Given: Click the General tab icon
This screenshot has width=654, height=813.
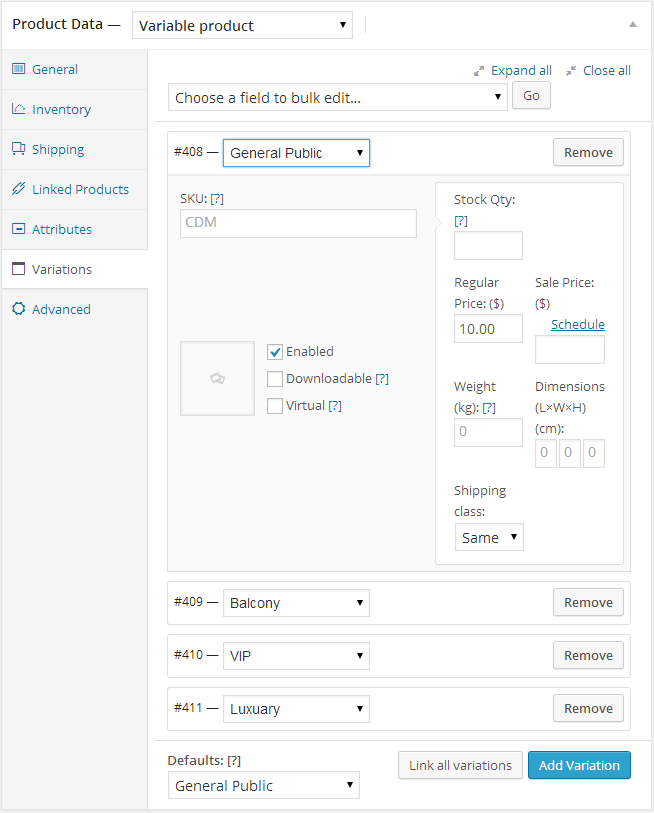Looking at the screenshot, I should click(19, 69).
